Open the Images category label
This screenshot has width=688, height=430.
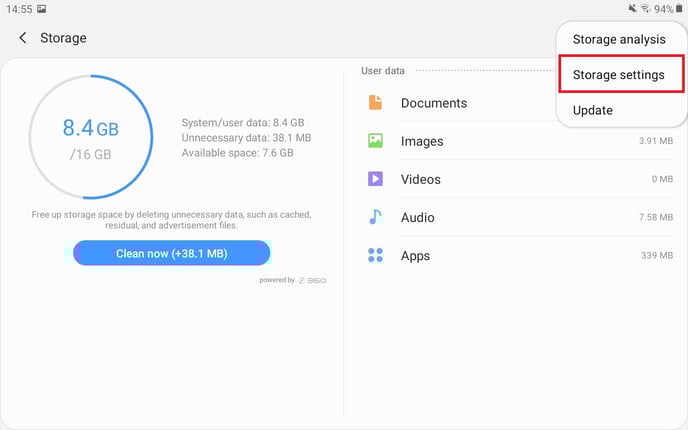pos(422,141)
